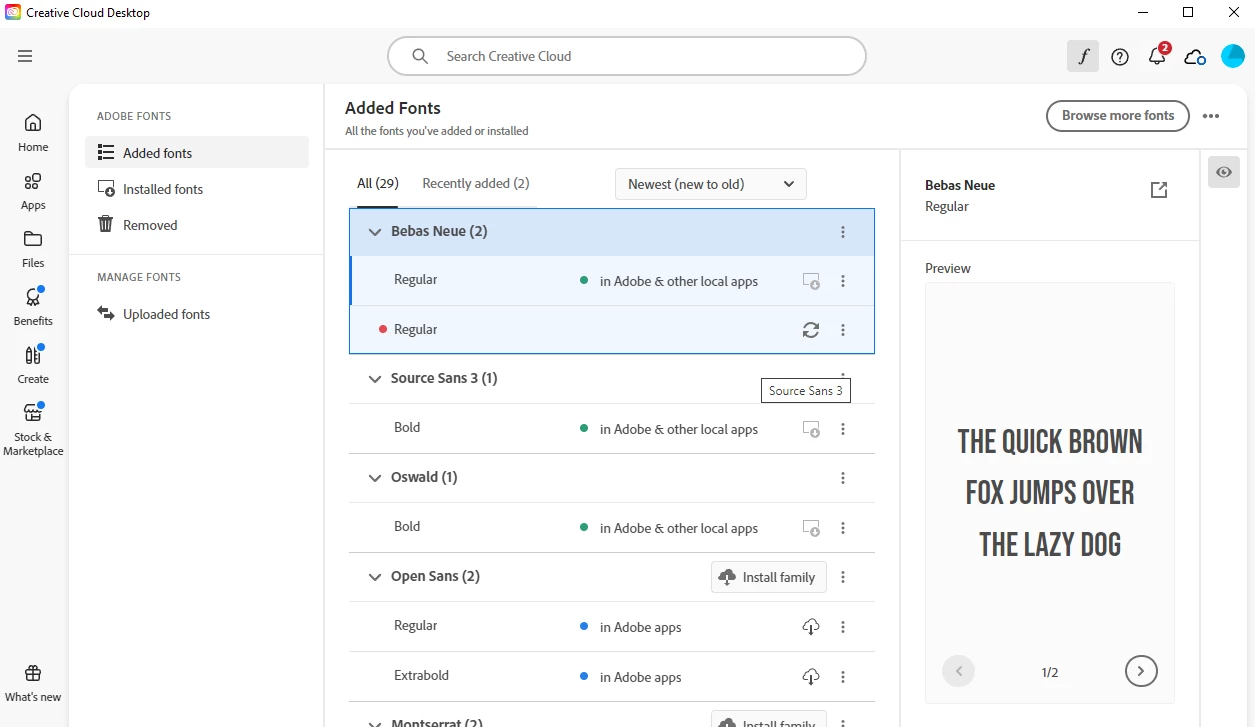
Task: Open three-dot menu next to Browse more fonts
Action: (x=1211, y=116)
